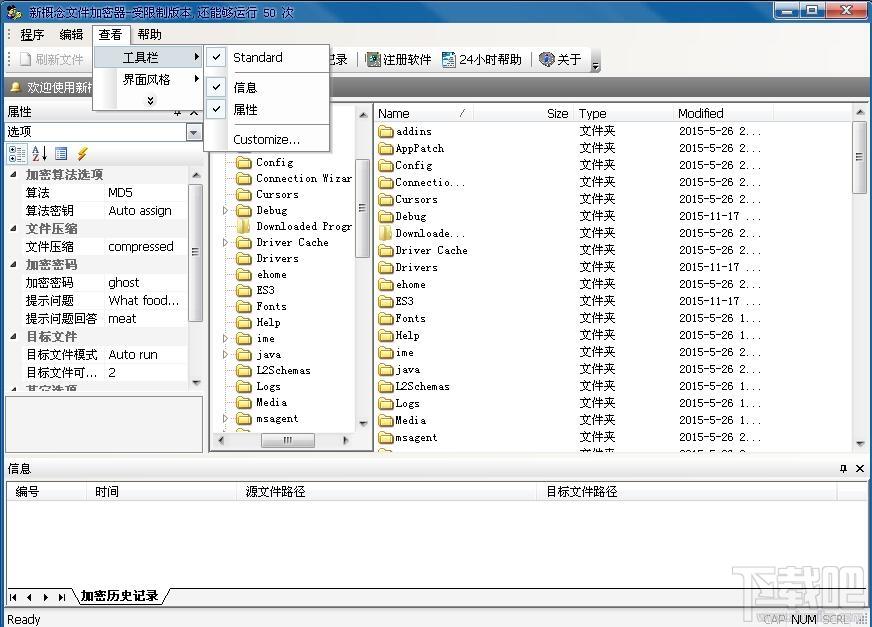872x627 pixels.
Task: Sort file list by Modified column
Action: click(700, 114)
